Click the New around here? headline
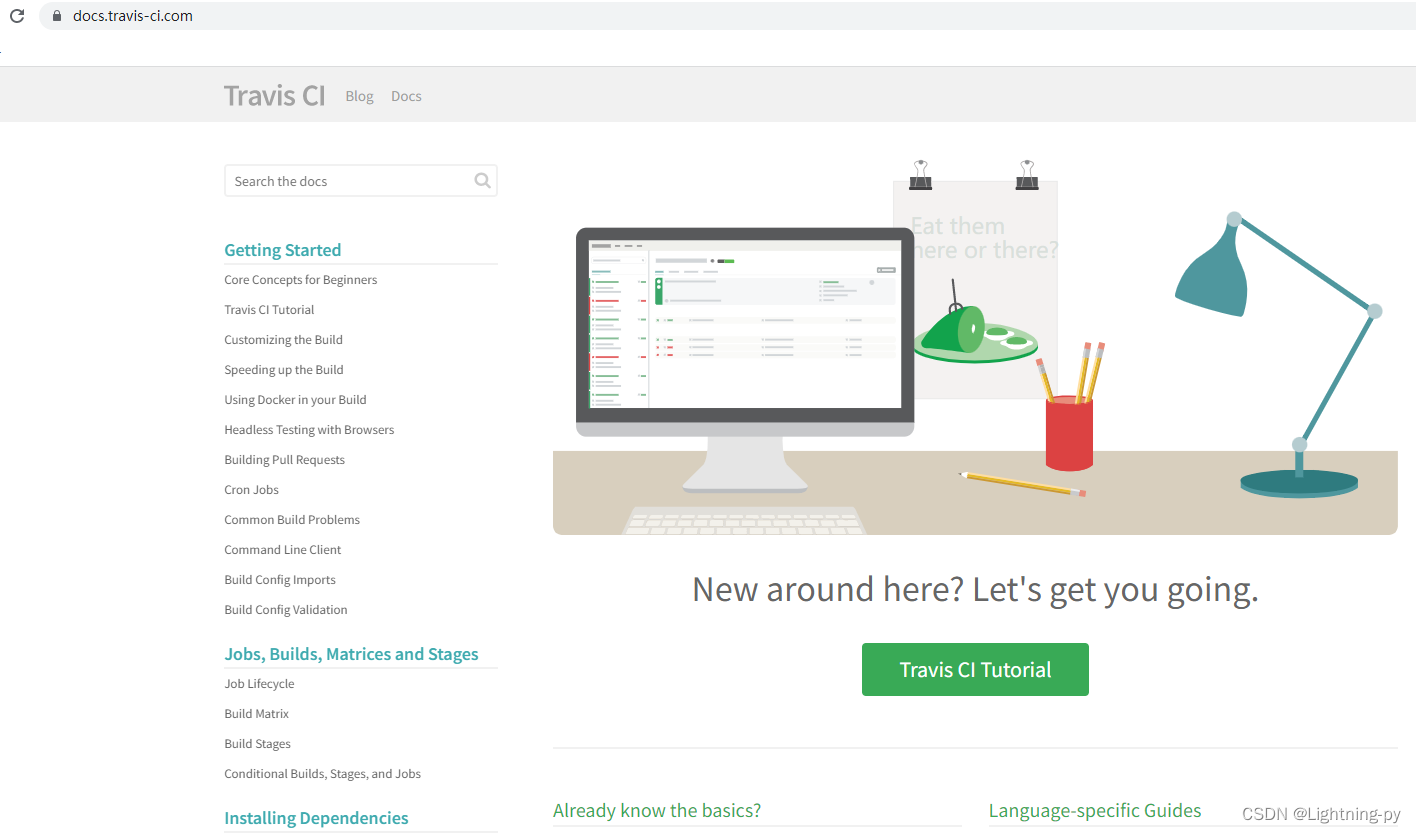1416x833 pixels. click(975, 589)
